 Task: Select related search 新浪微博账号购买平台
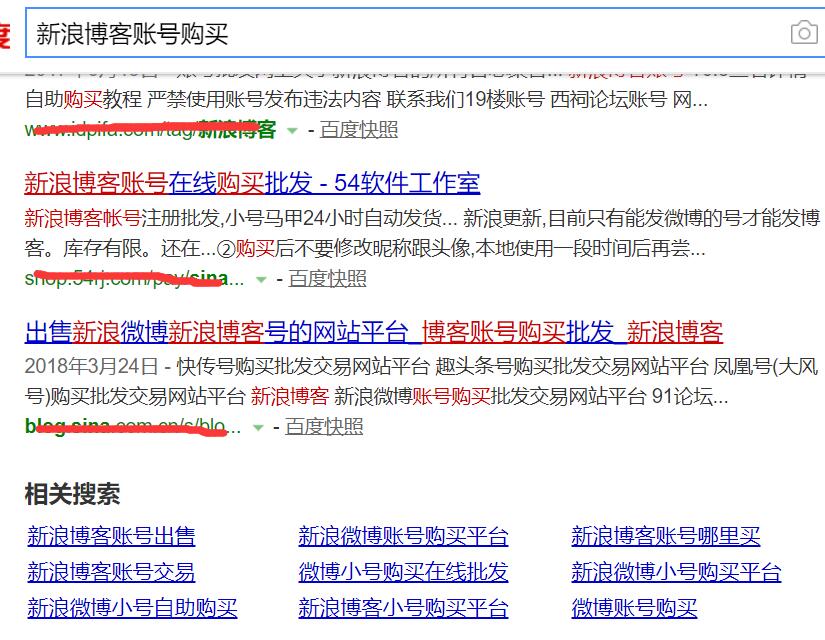(403, 536)
